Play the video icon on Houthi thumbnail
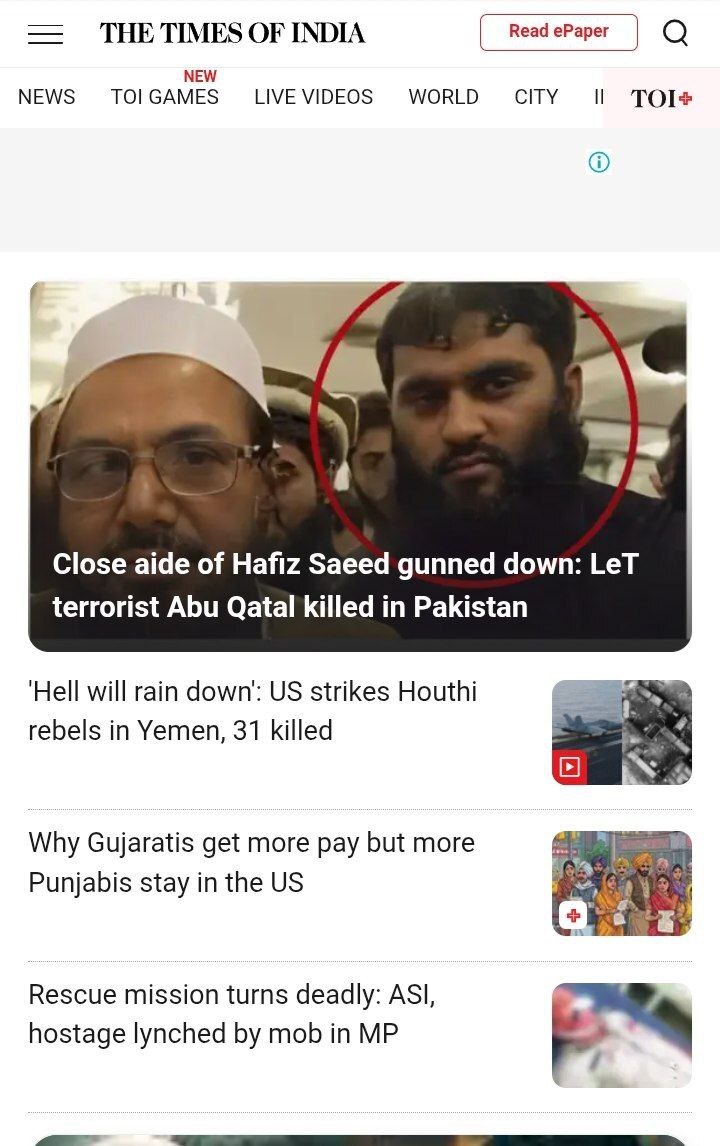Image resolution: width=720 pixels, height=1146 pixels. [569, 767]
